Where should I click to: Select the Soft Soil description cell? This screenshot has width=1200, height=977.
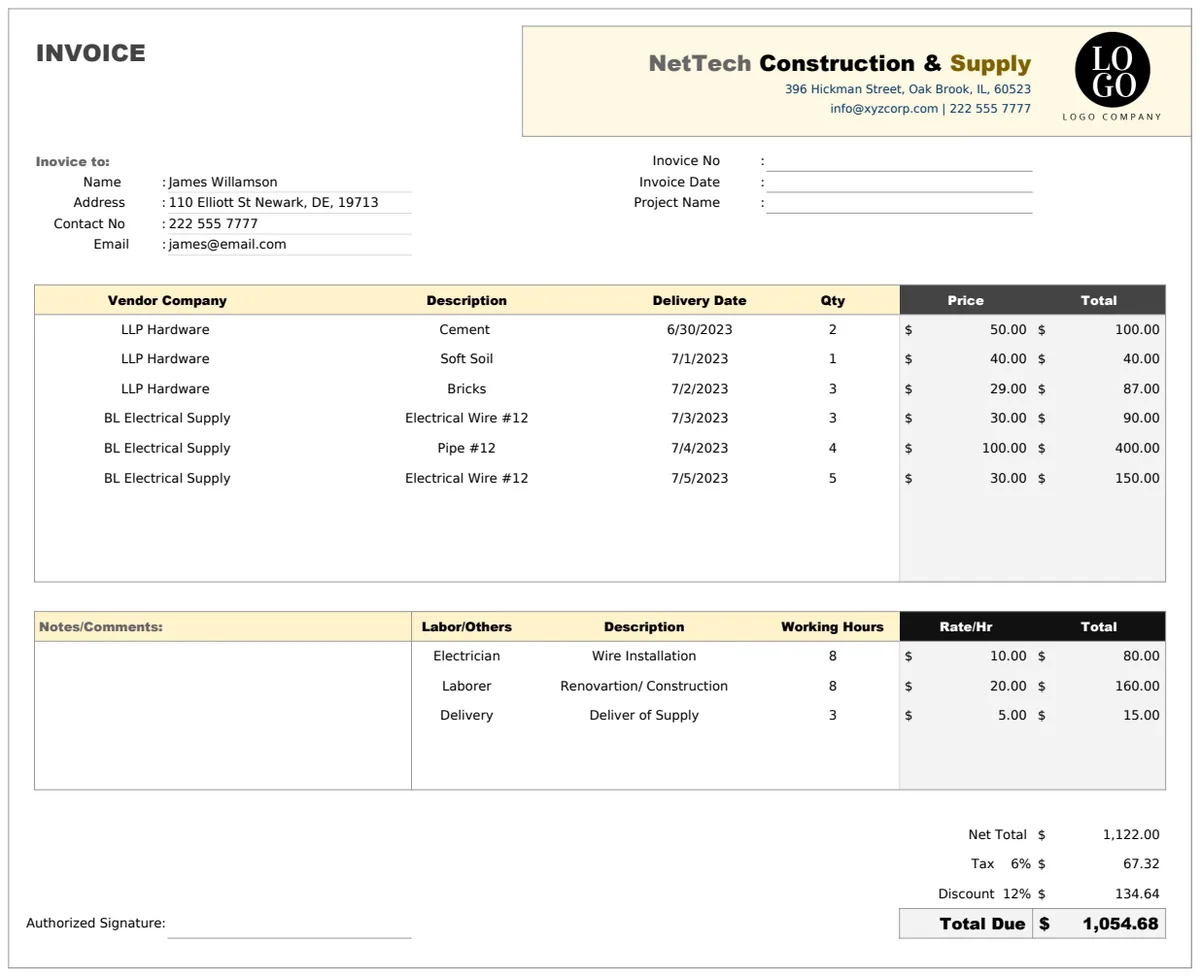point(467,359)
